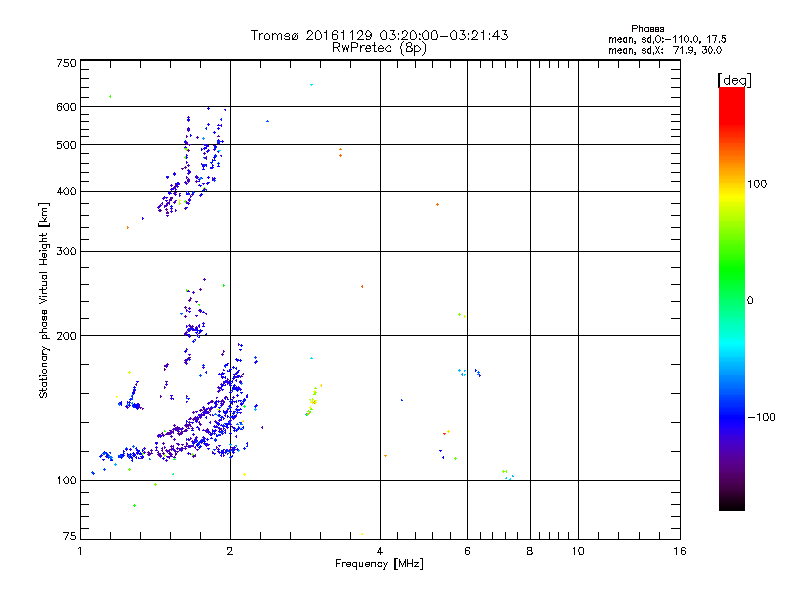The height and width of the screenshot is (600, 800).
Task: Click the x-axis label "16"
Action: pyautogui.click(x=680, y=551)
